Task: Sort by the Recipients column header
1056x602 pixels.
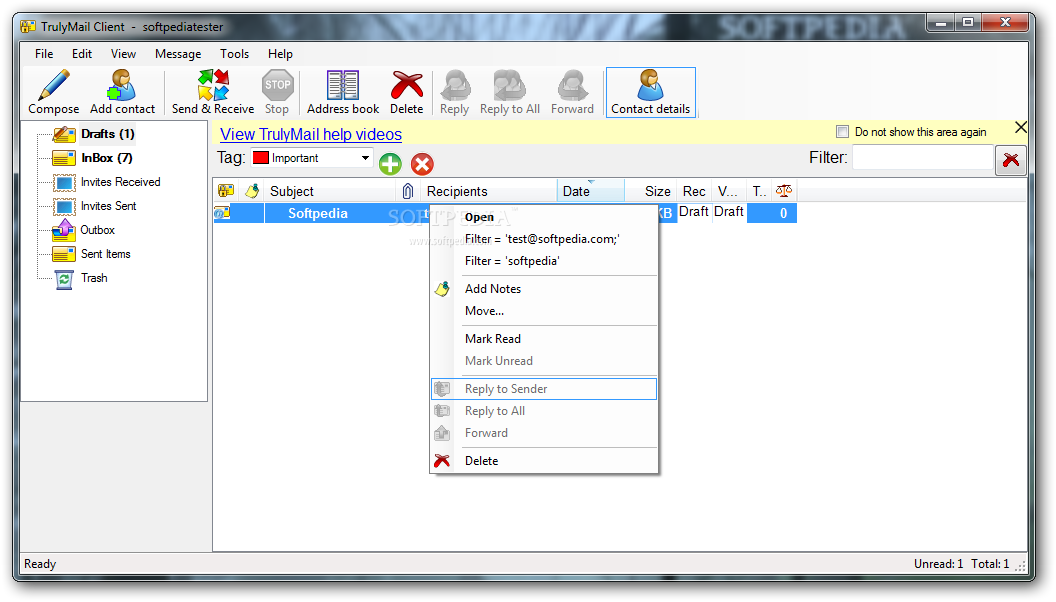Action: (x=488, y=191)
